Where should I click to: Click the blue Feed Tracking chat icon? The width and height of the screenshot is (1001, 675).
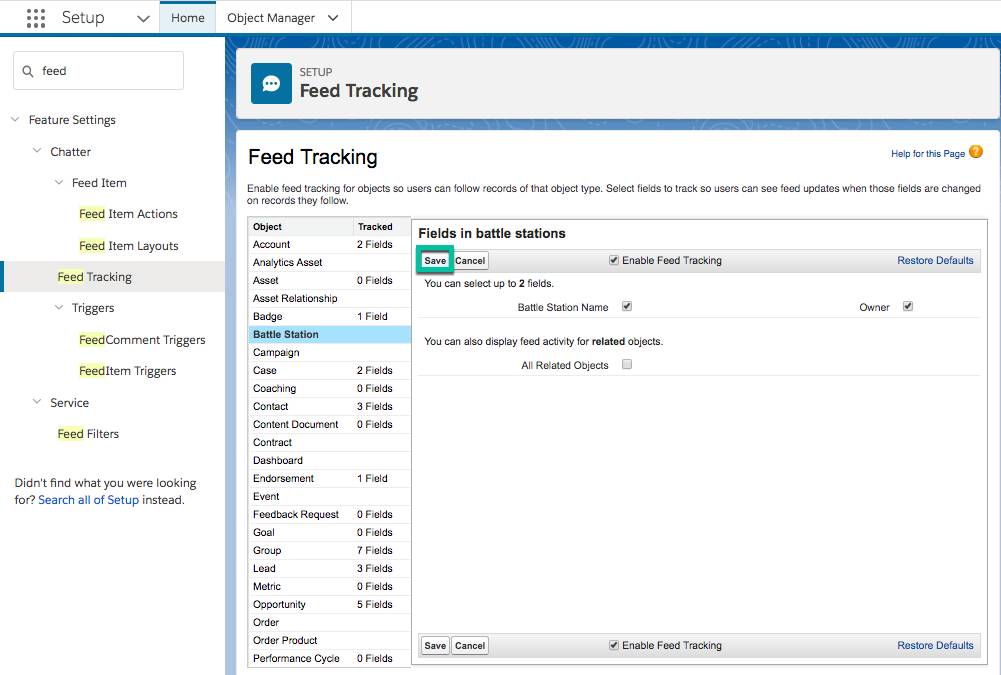coord(270,83)
